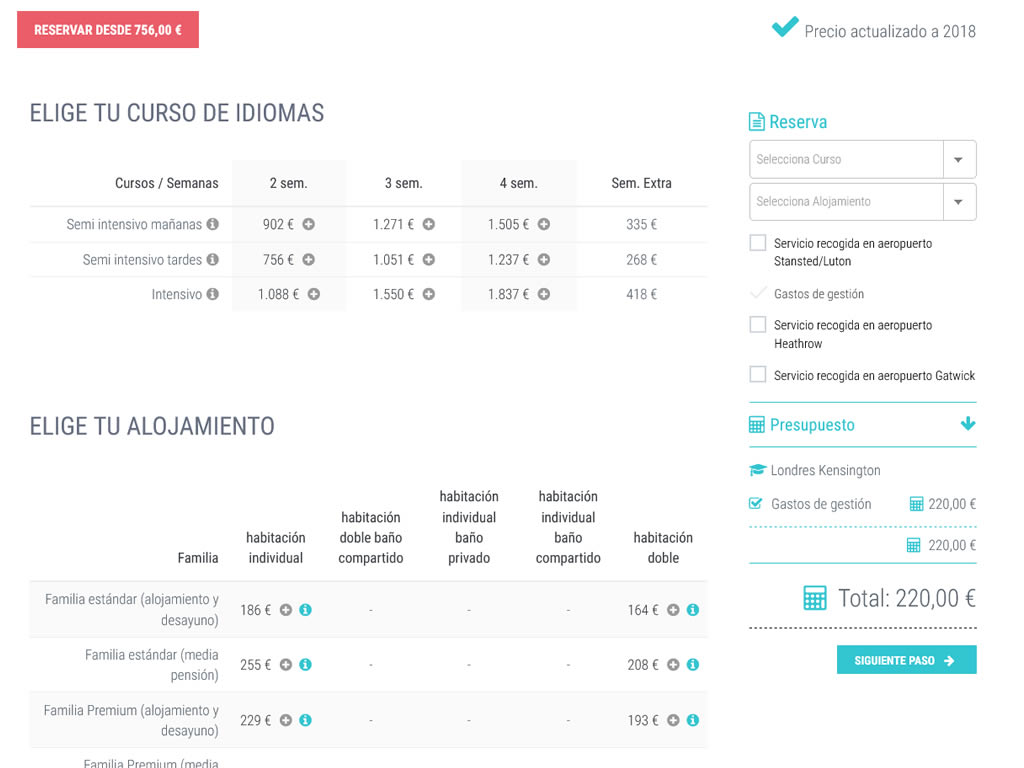Click the Londres Kensington budget entry
The width and height of the screenshot is (1024, 768).
[x=824, y=470]
